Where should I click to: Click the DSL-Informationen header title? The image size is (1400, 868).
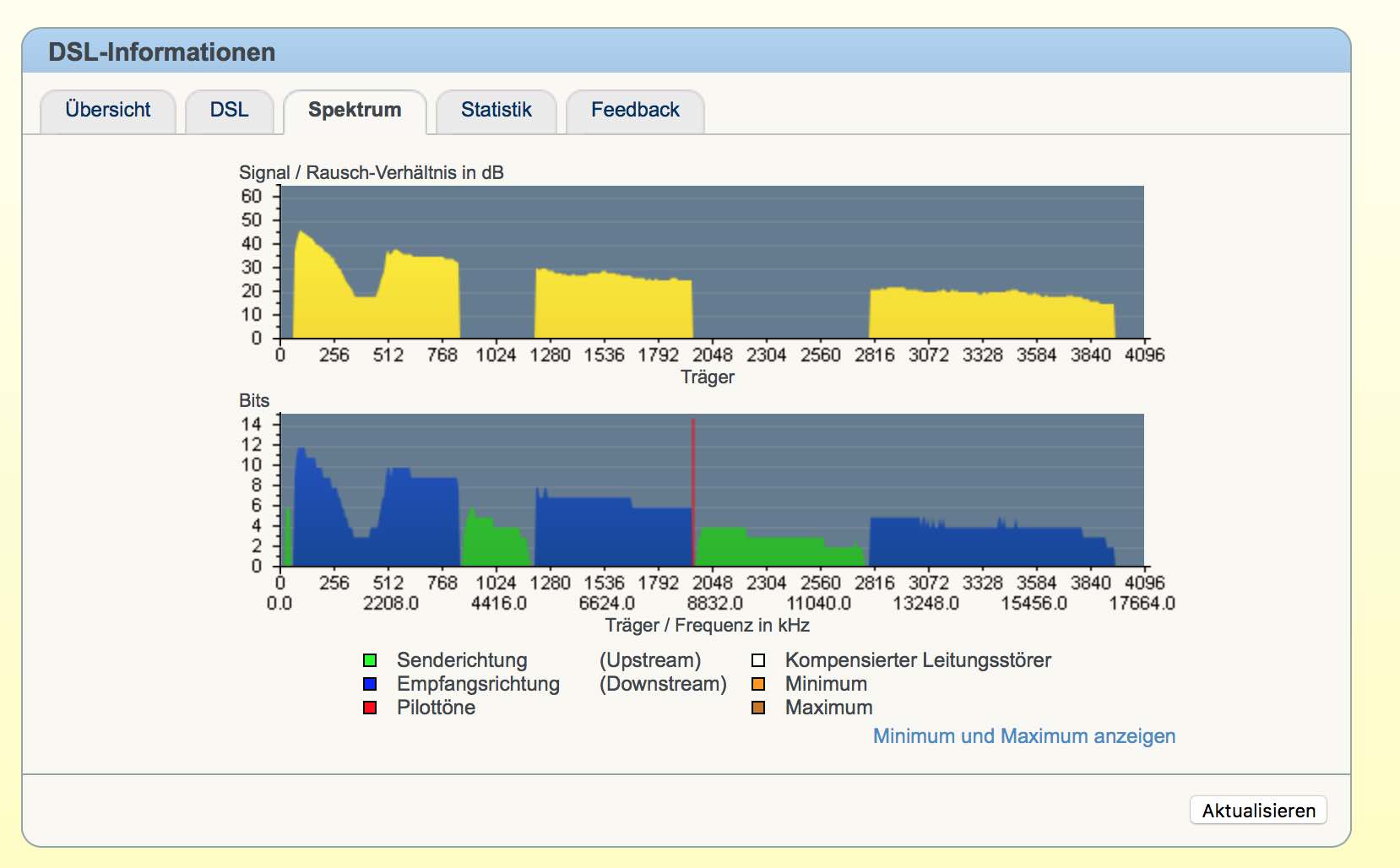(162, 52)
